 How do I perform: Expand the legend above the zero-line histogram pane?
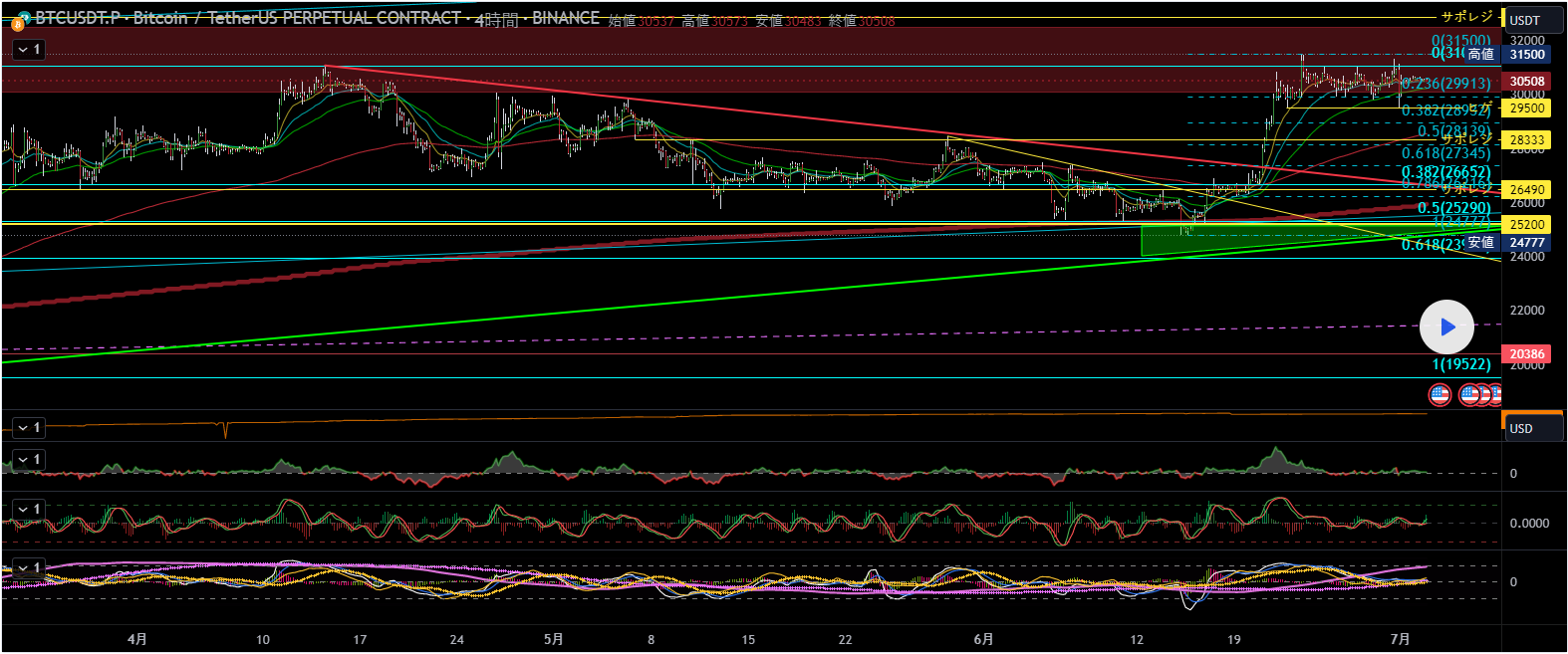tap(22, 459)
